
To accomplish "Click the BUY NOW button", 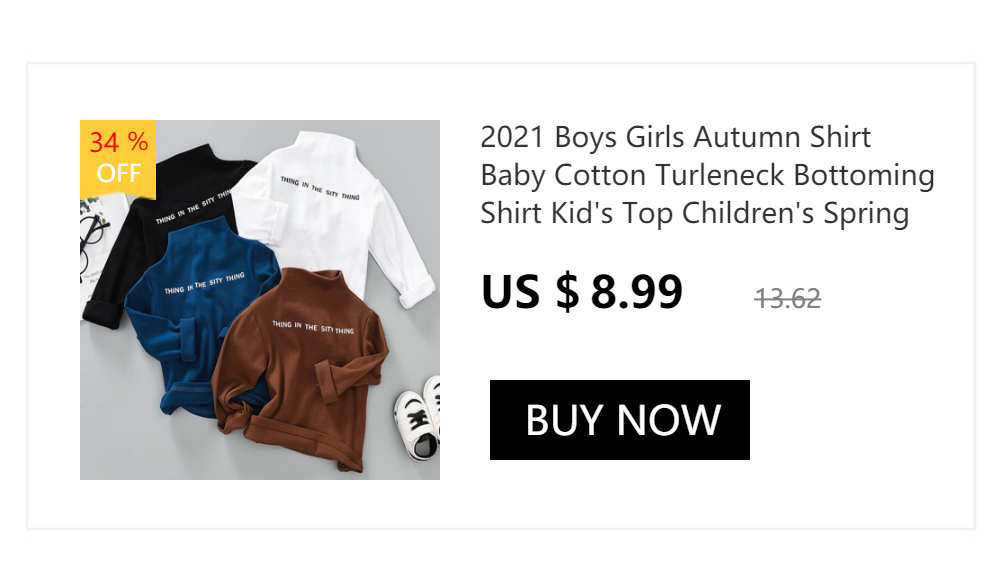I will pos(619,420).
